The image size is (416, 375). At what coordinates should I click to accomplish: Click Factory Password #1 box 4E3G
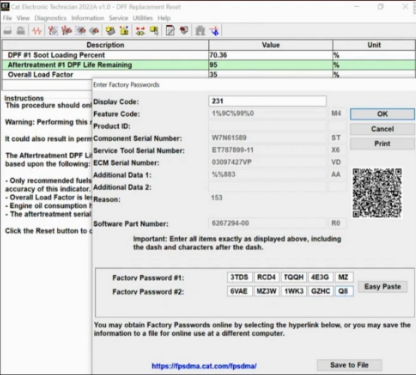(320, 277)
